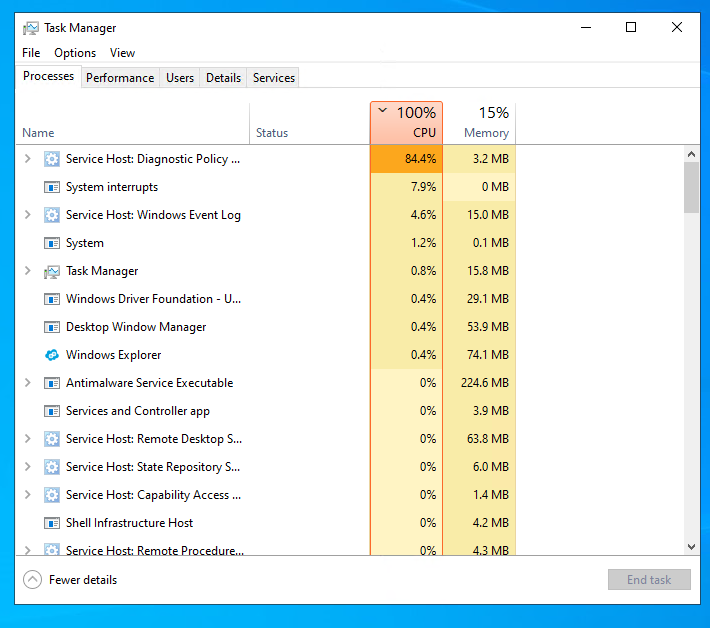Click the Antimalware Service Executable icon
Screen dimensions: 710x628
click(52, 383)
